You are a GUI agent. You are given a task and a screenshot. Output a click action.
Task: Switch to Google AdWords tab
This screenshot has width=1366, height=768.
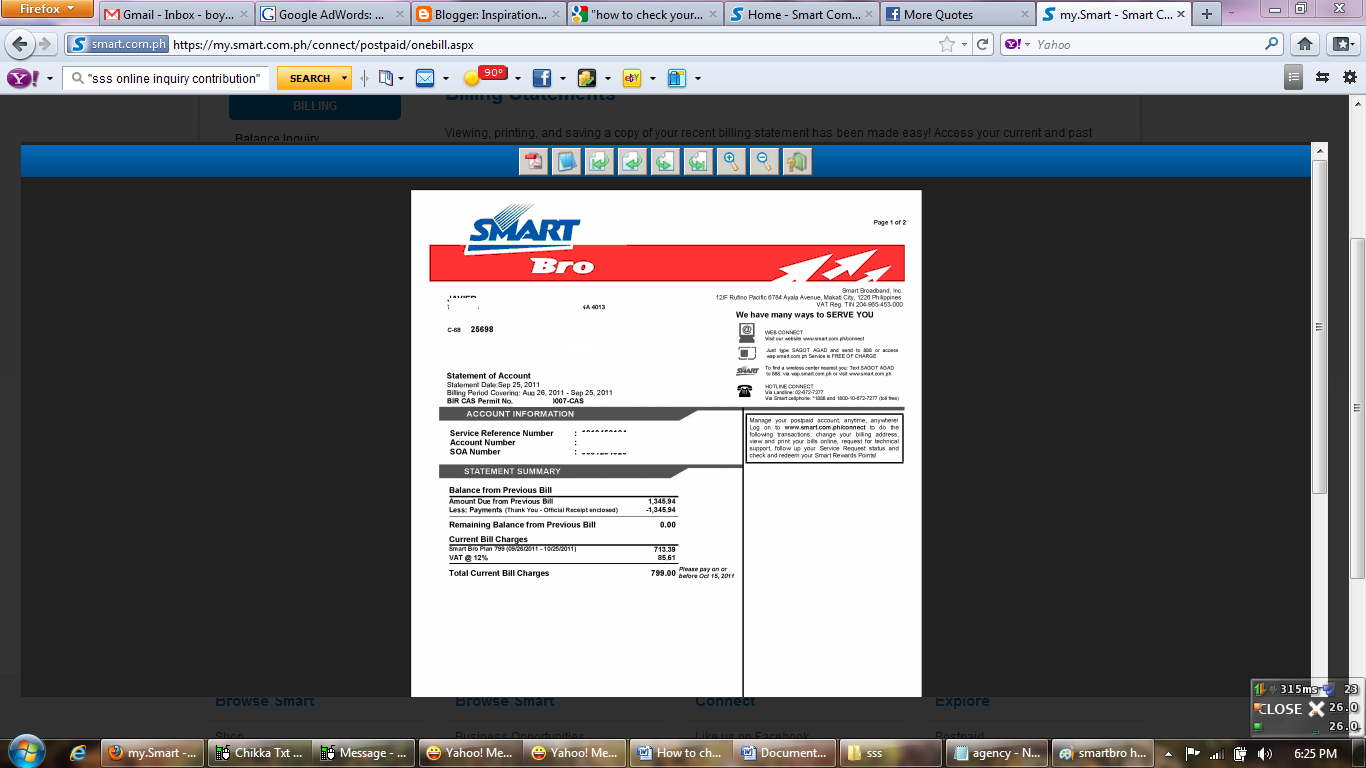331,15
